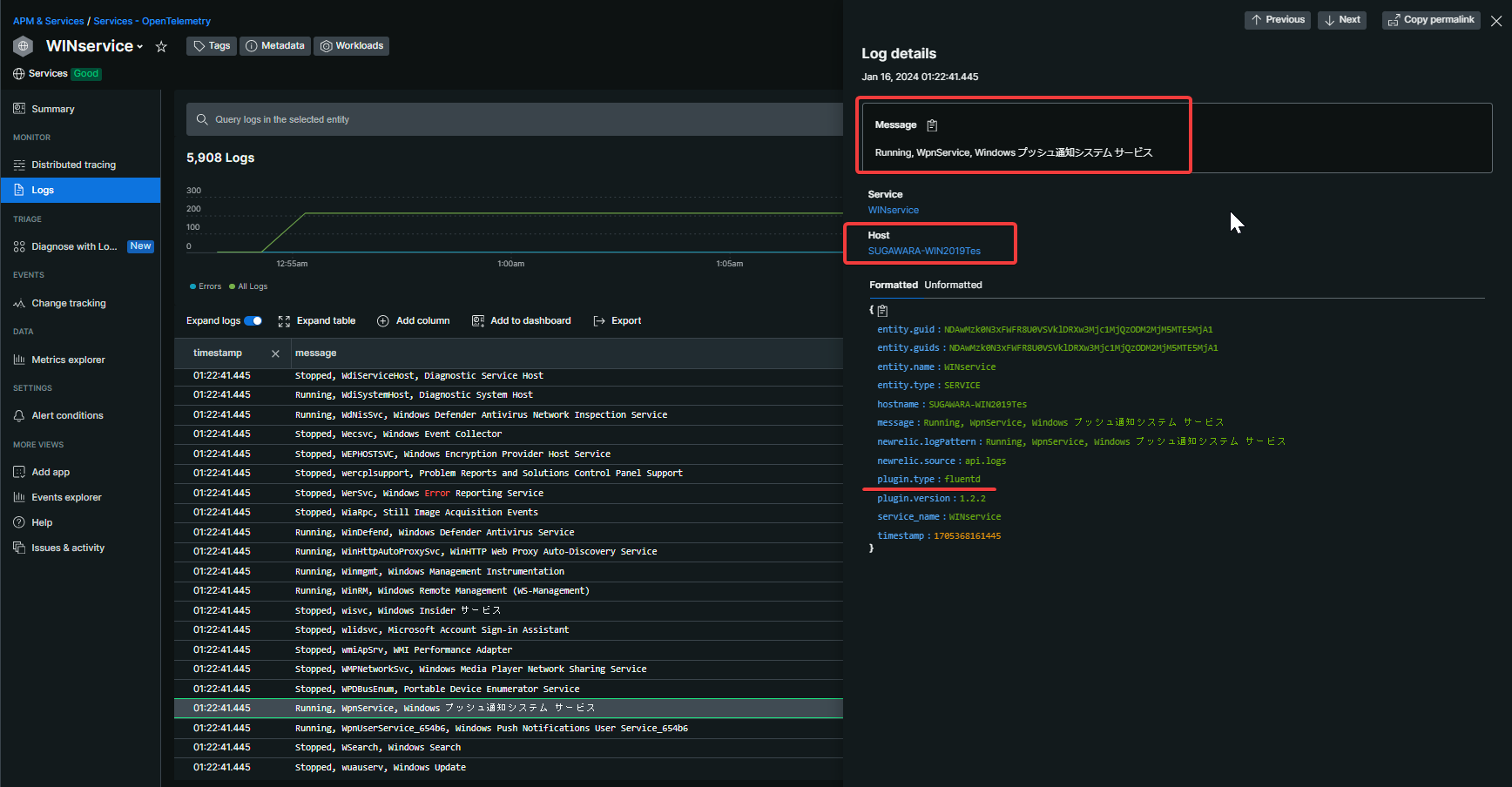Open host SUGAWARA-WIN2019Tes link
Screen dimensions: 1512x787
pos(923,251)
